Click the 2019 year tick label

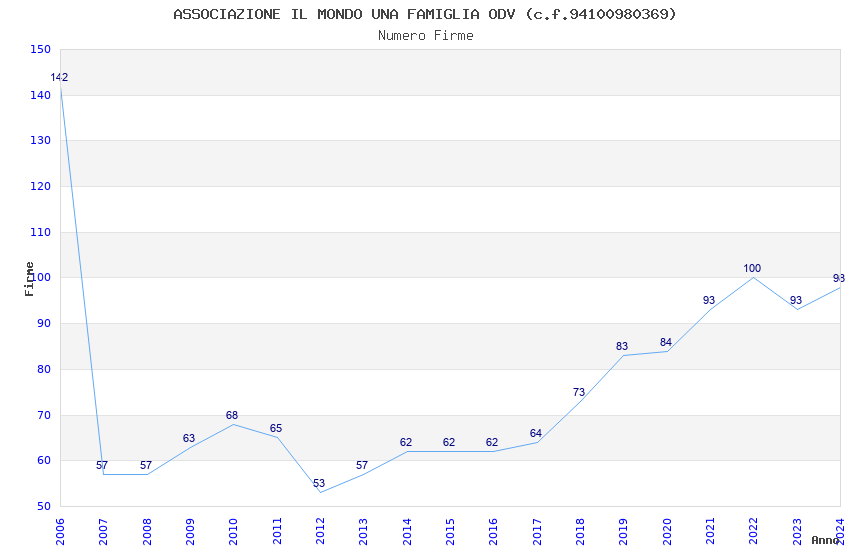click(623, 531)
